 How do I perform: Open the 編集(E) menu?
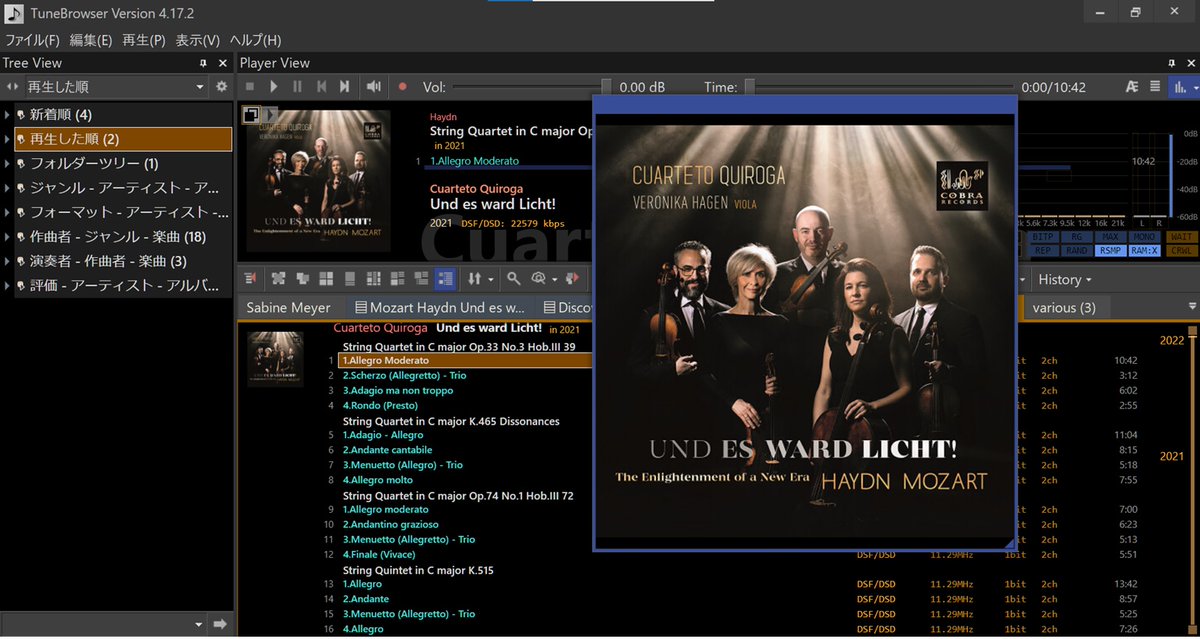click(x=91, y=40)
